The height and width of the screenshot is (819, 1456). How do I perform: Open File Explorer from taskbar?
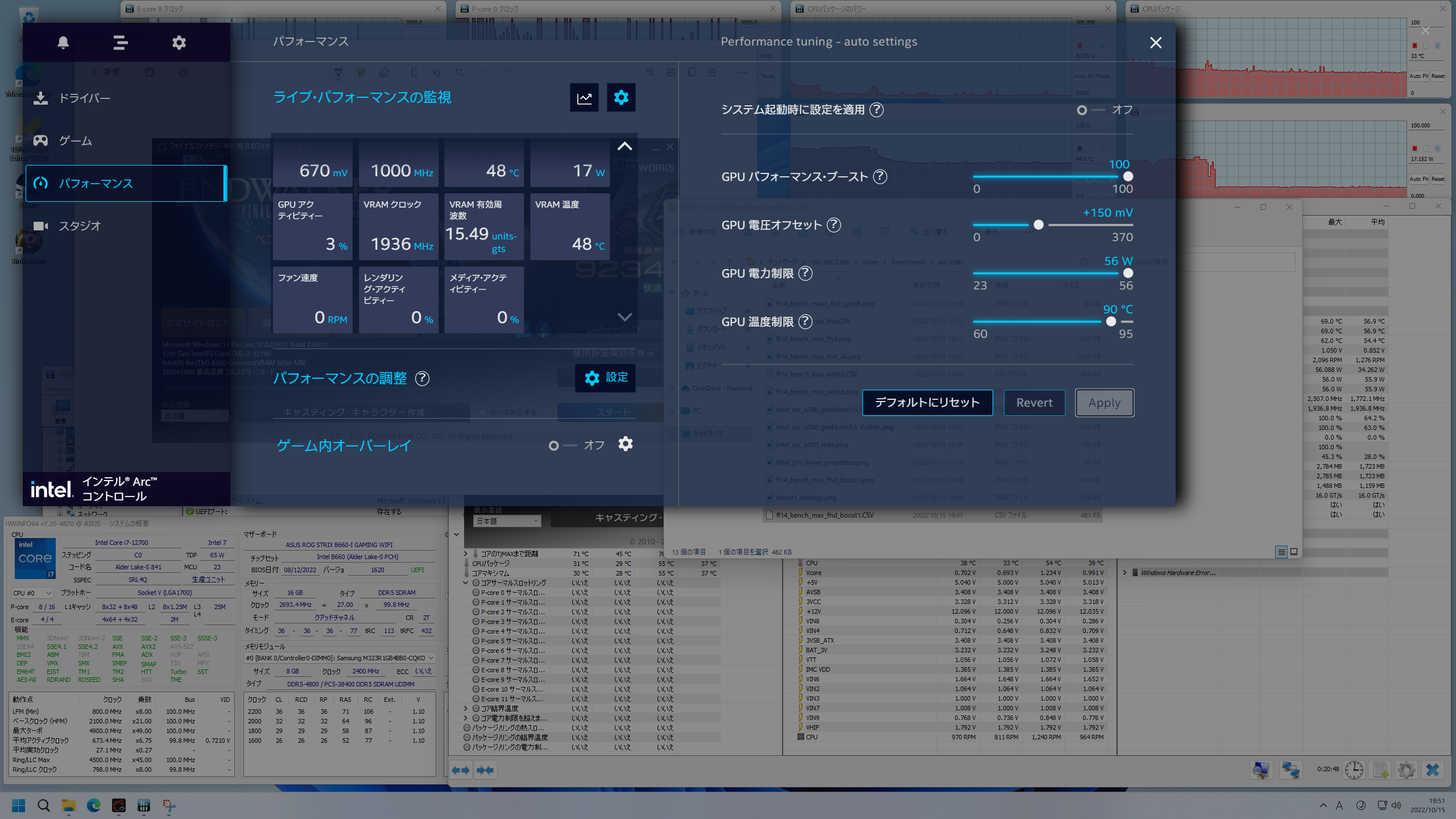69,805
